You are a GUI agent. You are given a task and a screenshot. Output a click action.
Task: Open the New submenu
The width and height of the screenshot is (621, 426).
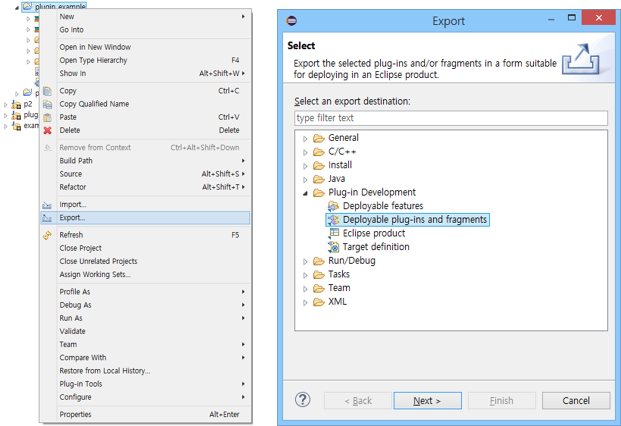[x=145, y=17]
